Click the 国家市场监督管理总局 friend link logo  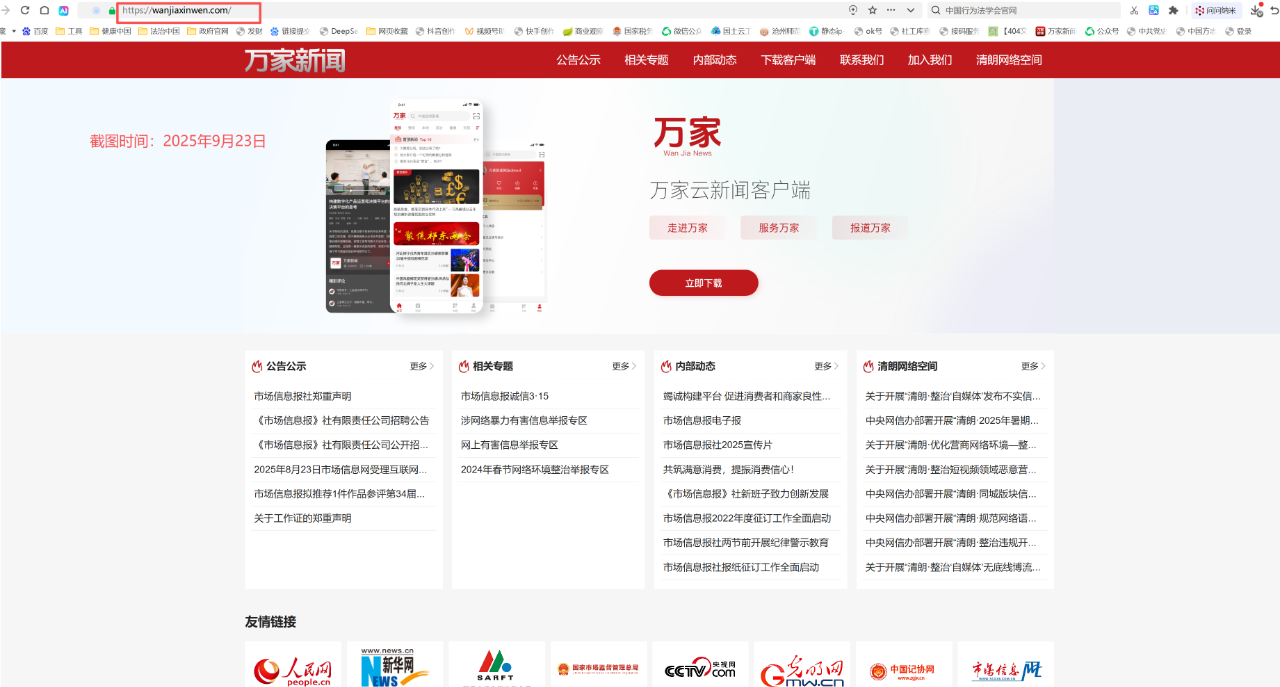598,666
